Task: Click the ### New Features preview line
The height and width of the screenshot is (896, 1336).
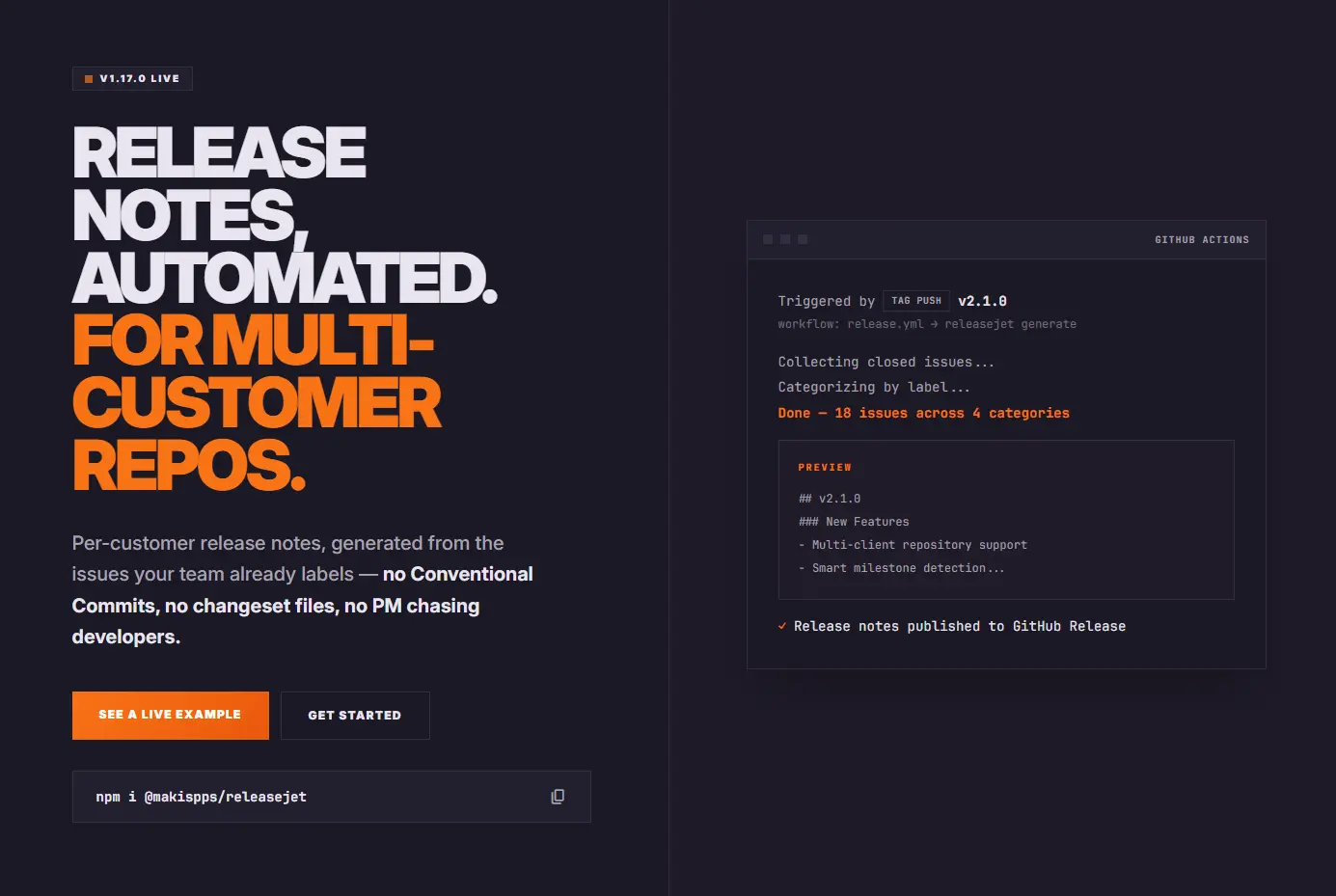Action: tap(854, 522)
